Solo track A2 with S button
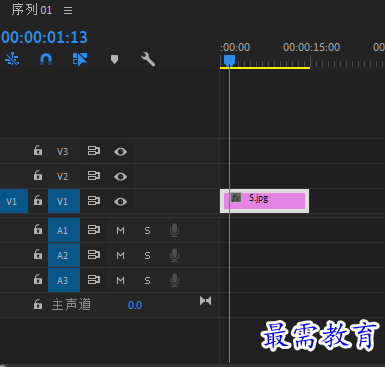This screenshot has height=367, width=385. [147, 256]
